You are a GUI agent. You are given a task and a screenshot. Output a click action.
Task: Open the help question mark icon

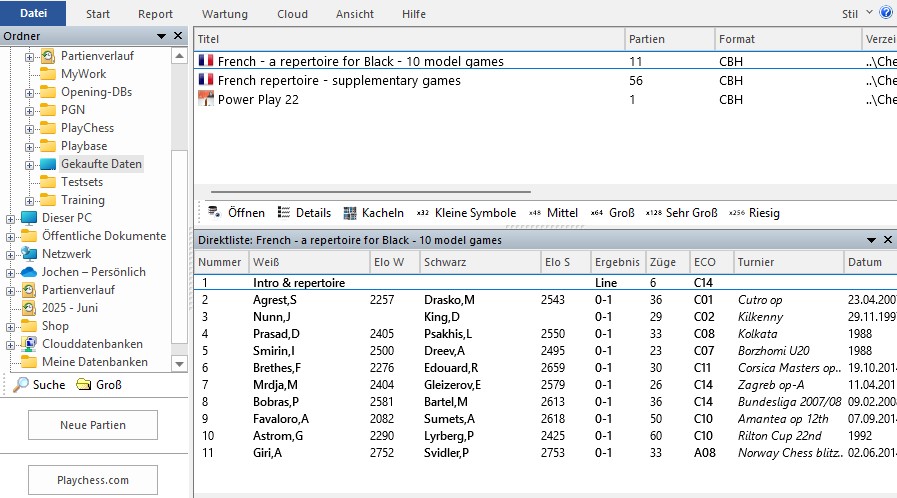click(885, 13)
